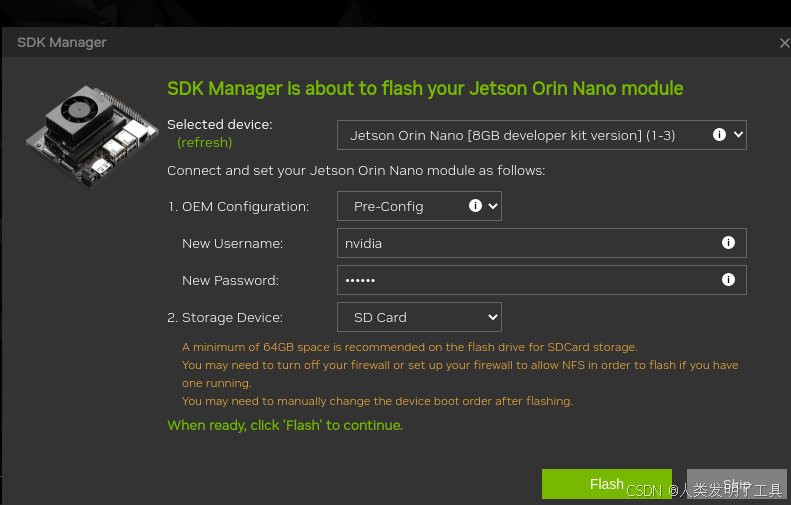Click info icon in Selected device dropdown
The image size is (791, 505).
tap(719, 134)
